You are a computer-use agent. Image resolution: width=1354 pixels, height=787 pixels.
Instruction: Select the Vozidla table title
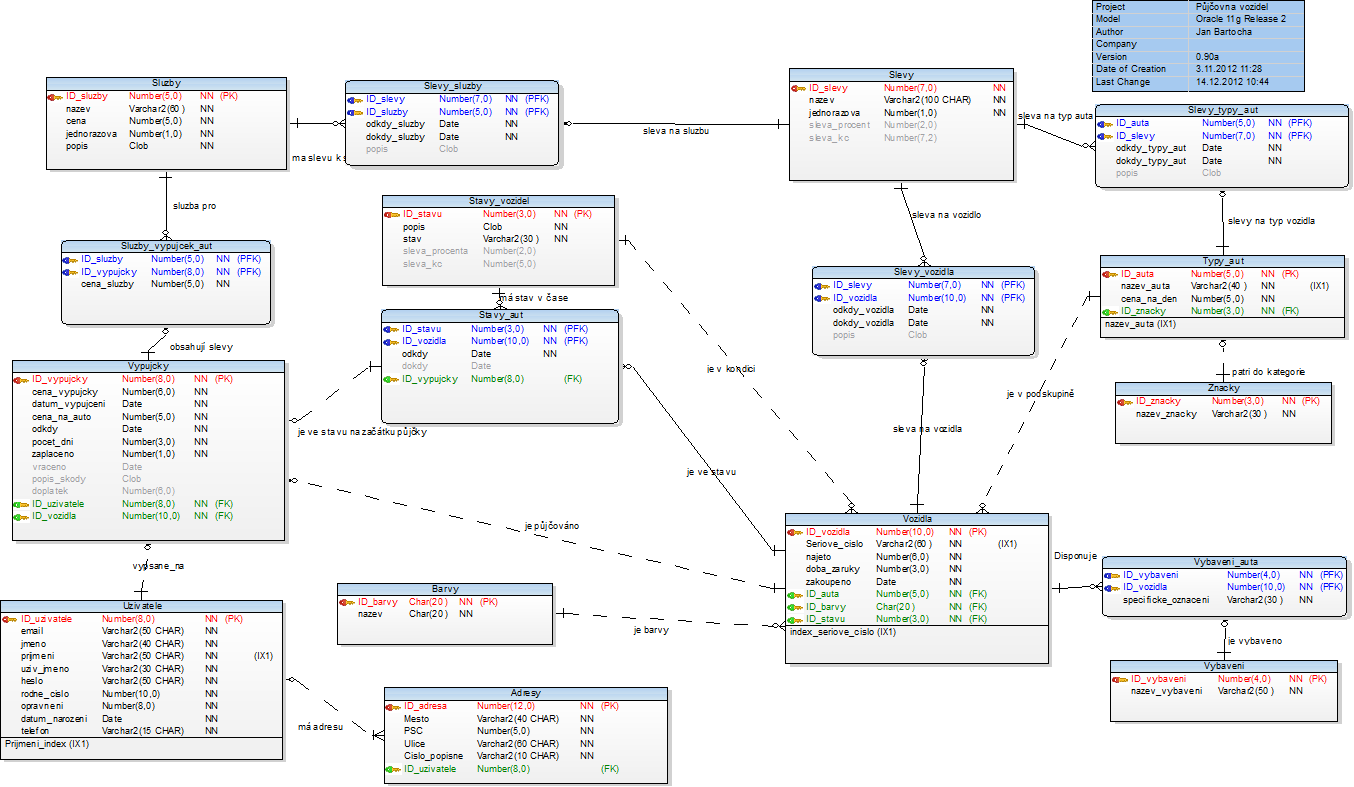pos(917,519)
